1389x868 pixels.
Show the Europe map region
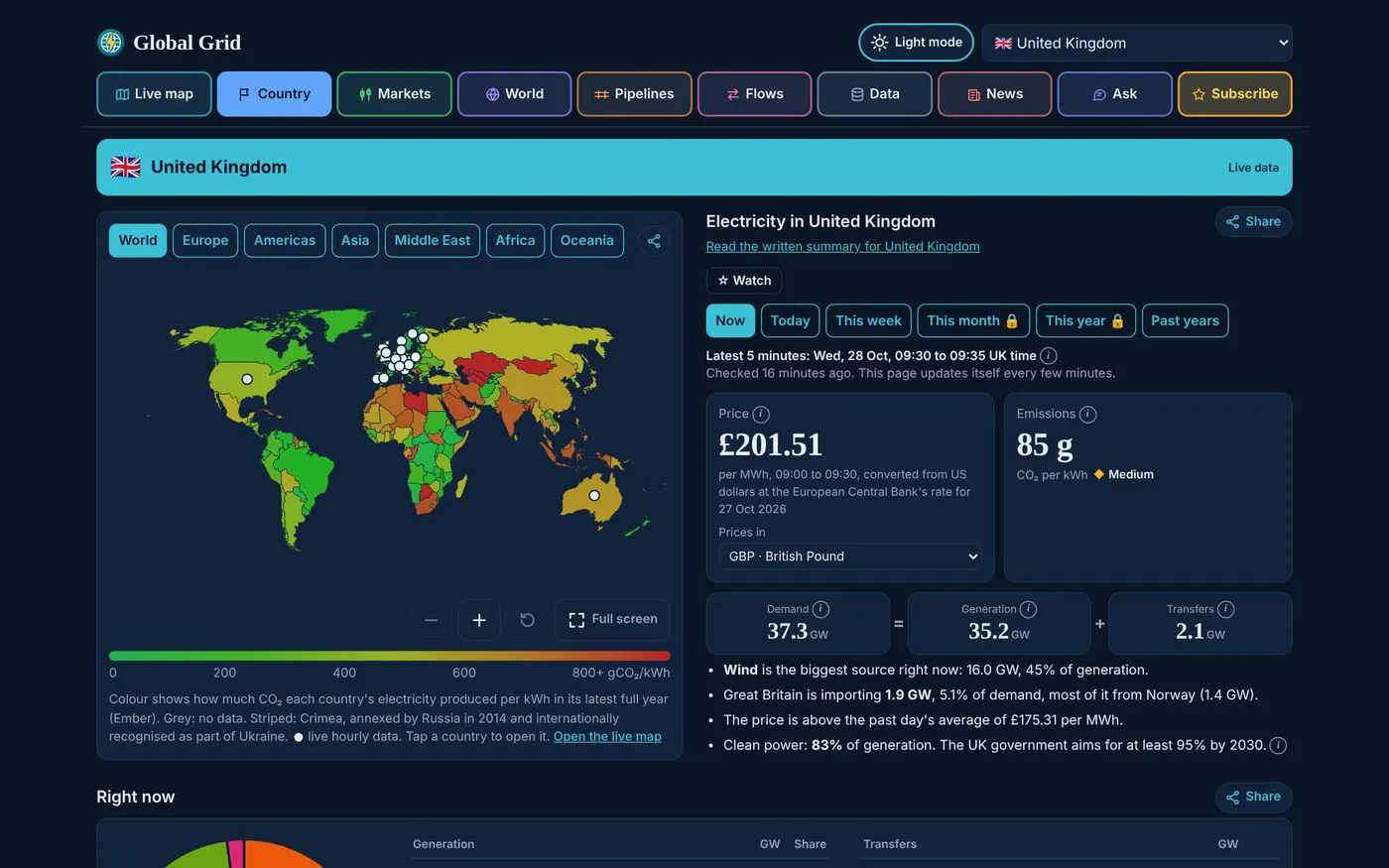[x=205, y=241]
